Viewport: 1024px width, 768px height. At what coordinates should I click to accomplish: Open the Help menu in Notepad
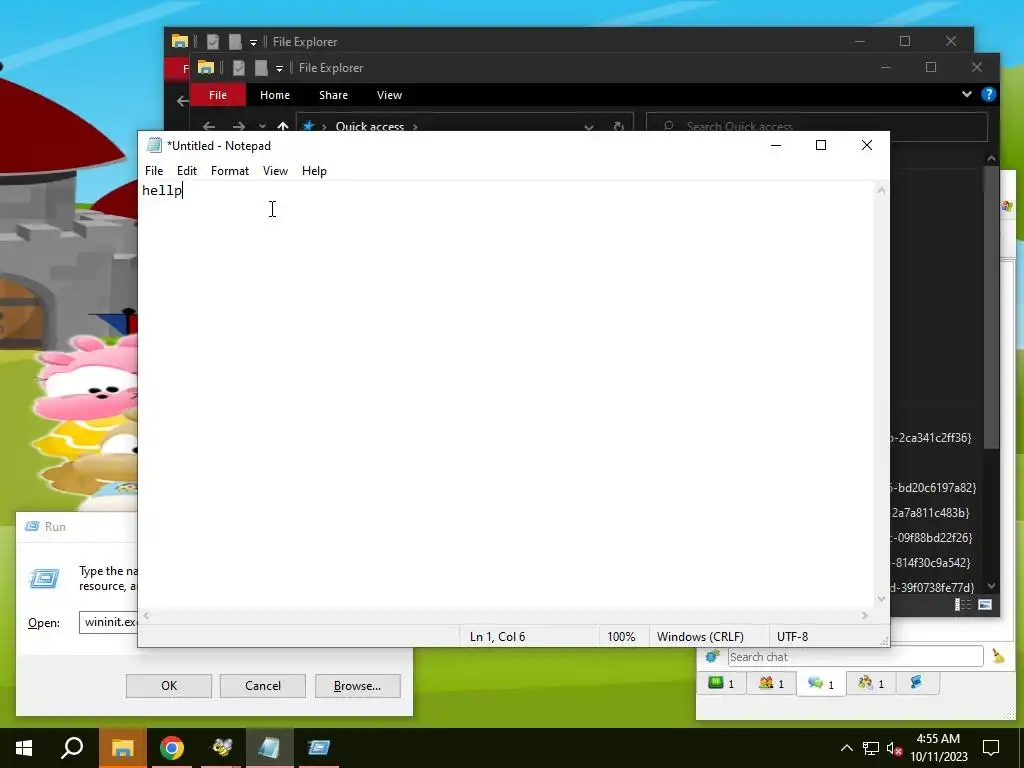[x=314, y=170]
